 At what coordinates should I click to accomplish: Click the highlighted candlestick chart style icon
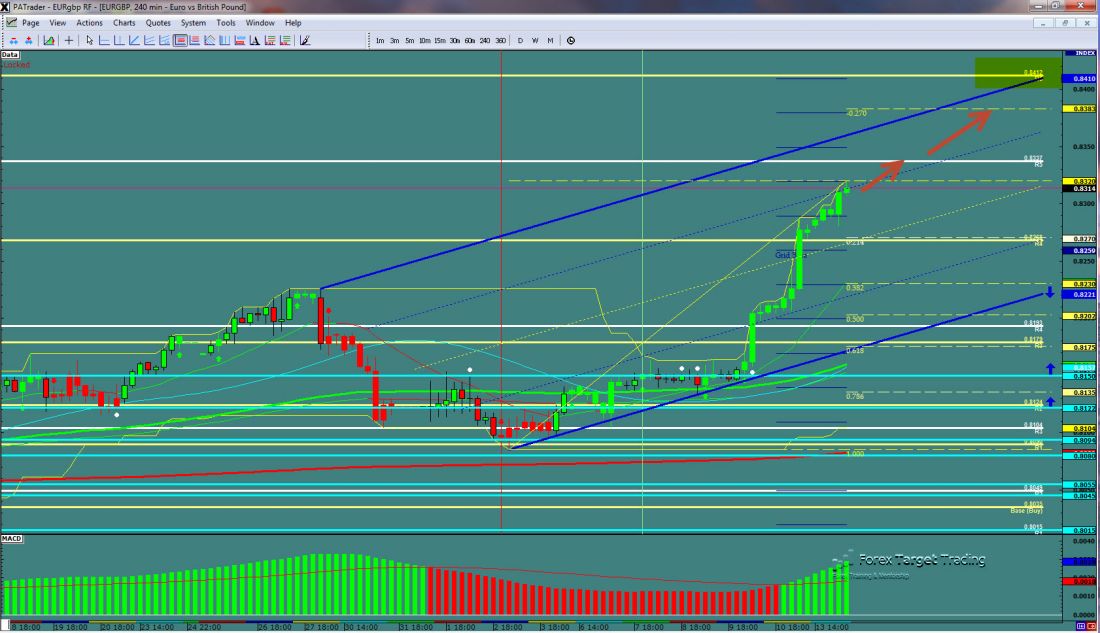tap(181, 41)
